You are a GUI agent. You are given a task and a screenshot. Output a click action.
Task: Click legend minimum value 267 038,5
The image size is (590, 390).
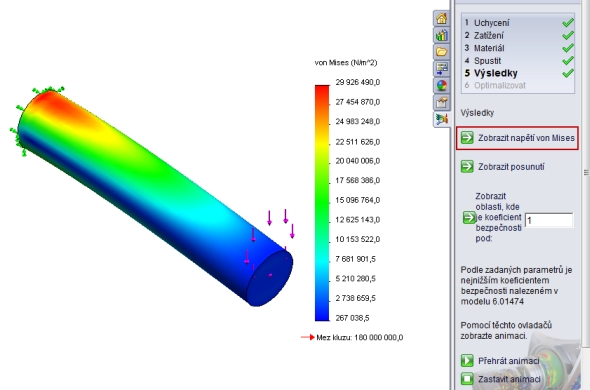pos(352,318)
